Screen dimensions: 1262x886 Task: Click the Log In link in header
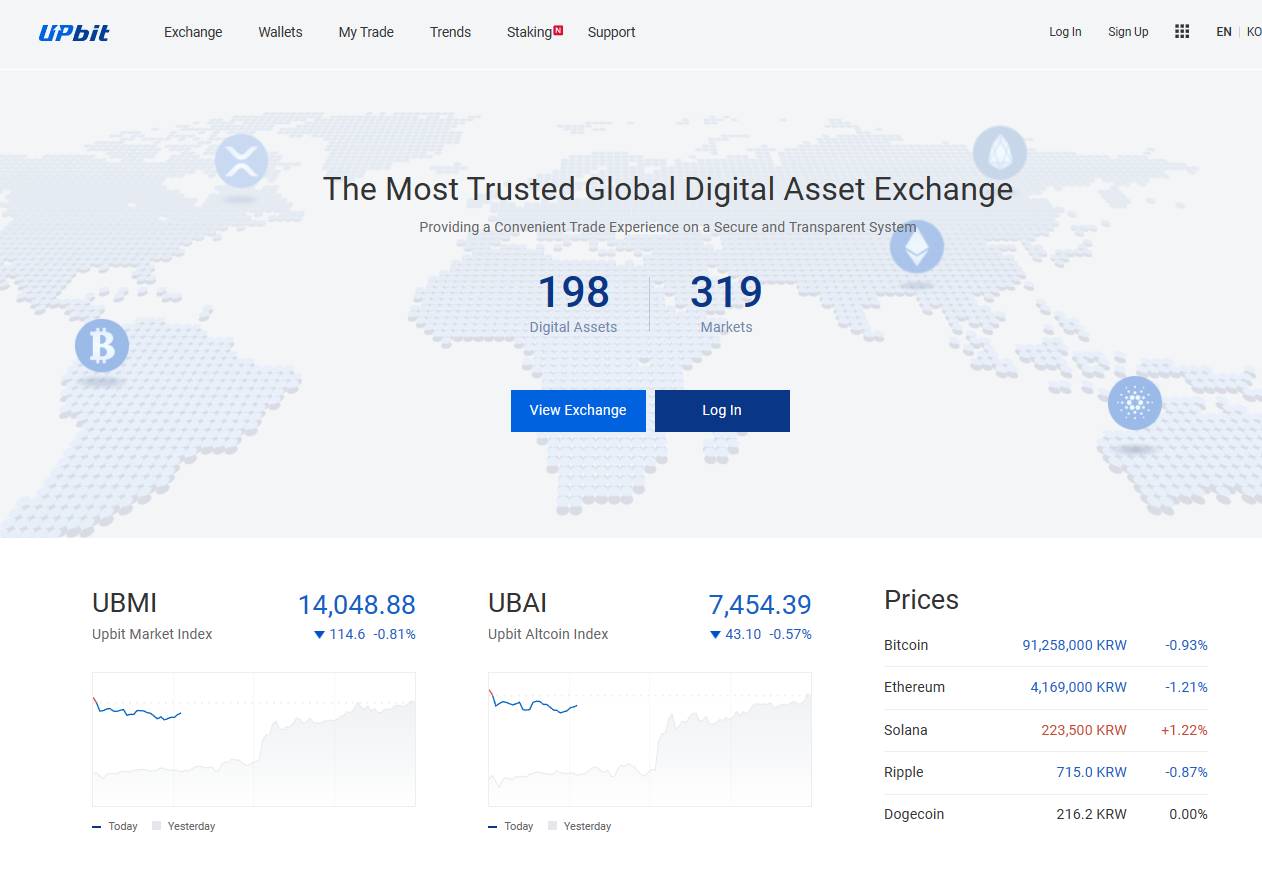pyautogui.click(x=1065, y=32)
